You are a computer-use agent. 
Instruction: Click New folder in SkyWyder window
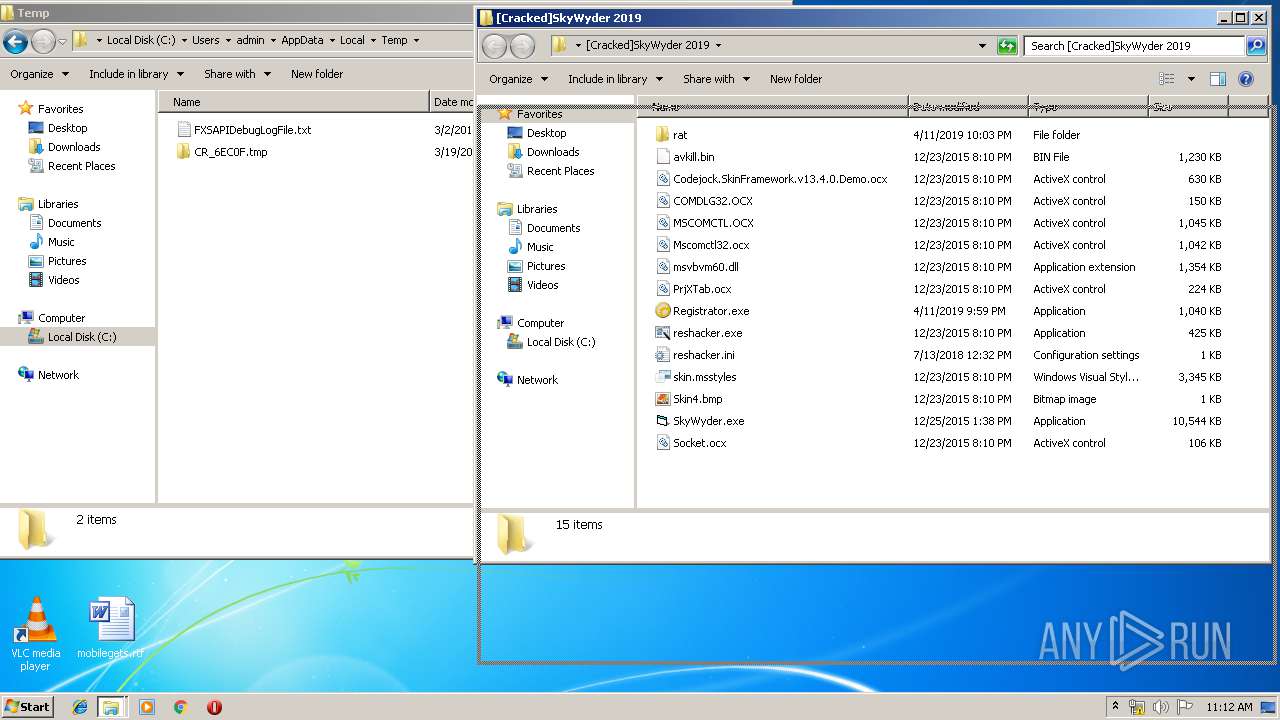tap(796, 79)
